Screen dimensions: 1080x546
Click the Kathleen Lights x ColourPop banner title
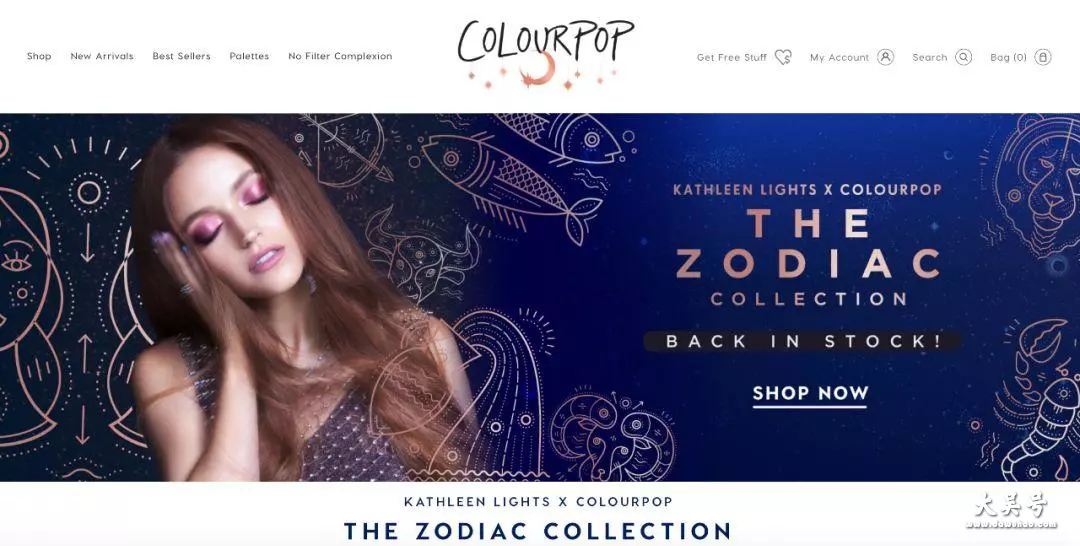coord(807,189)
